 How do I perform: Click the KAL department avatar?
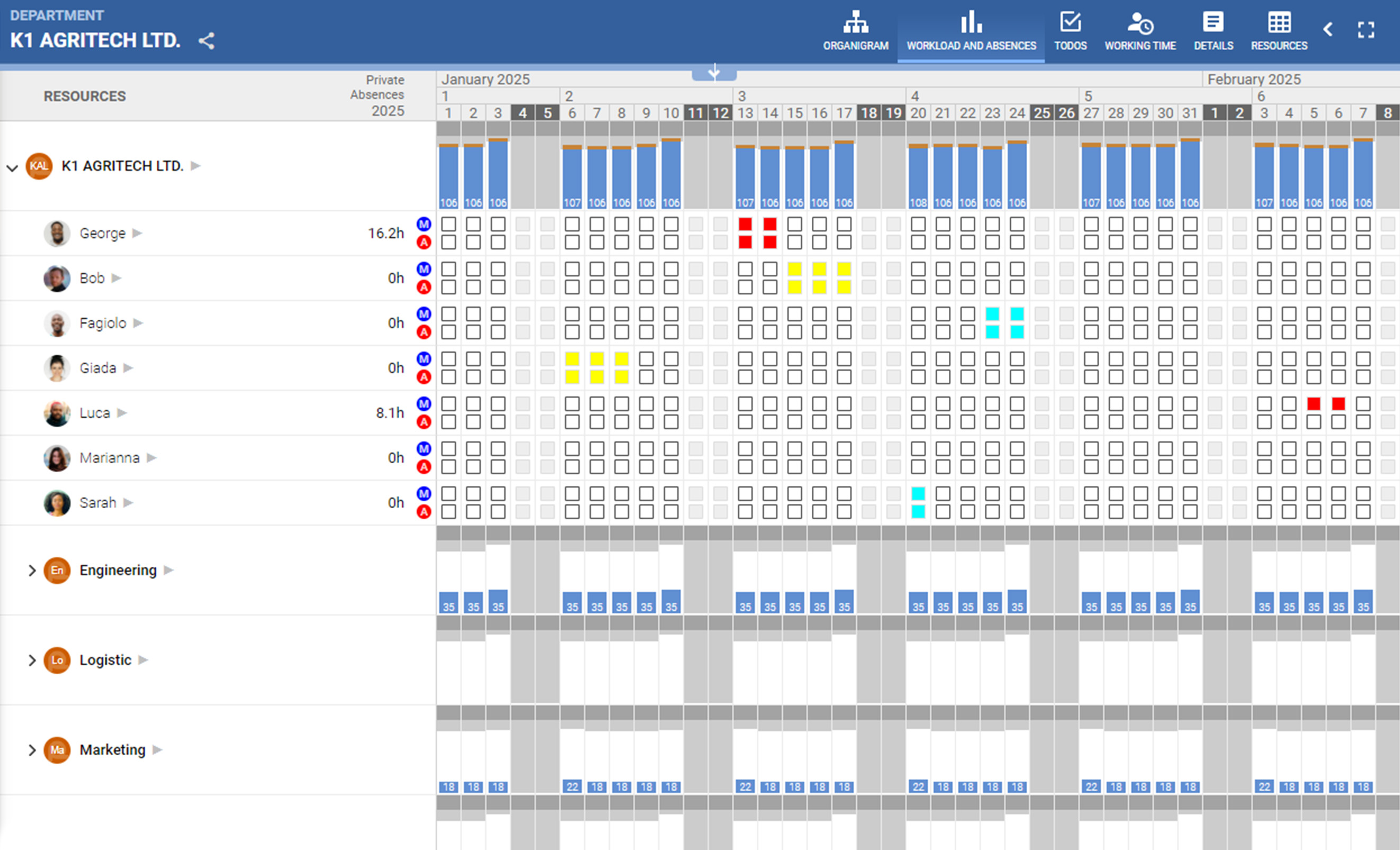pyautogui.click(x=39, y=166)
